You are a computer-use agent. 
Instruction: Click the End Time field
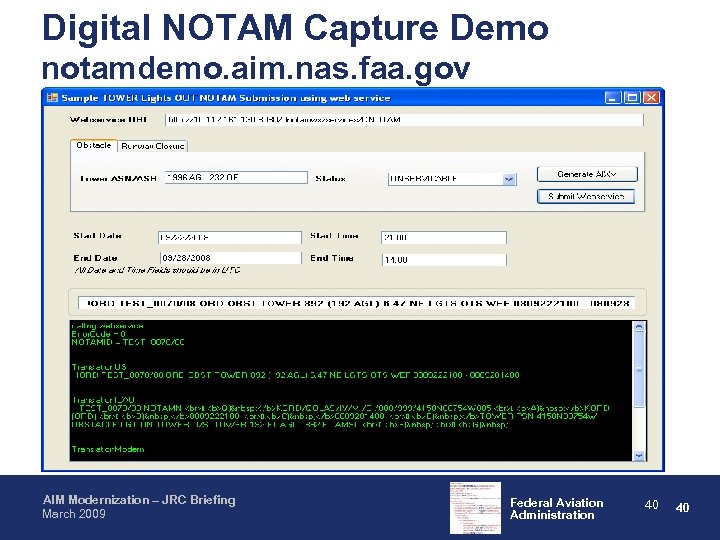pyautogui.click(x=444, y=260)
